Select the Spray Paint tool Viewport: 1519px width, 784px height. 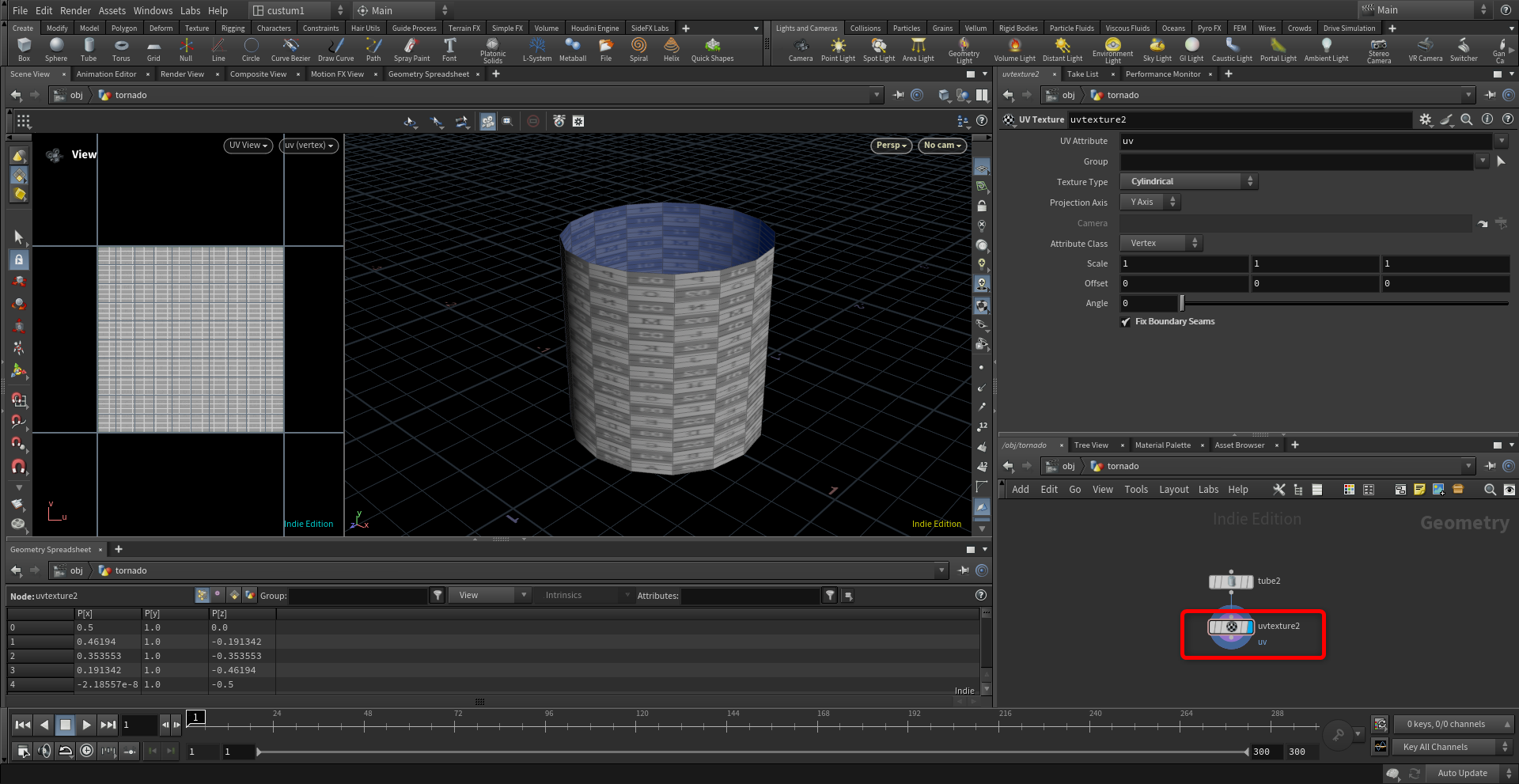coord(411,49)
